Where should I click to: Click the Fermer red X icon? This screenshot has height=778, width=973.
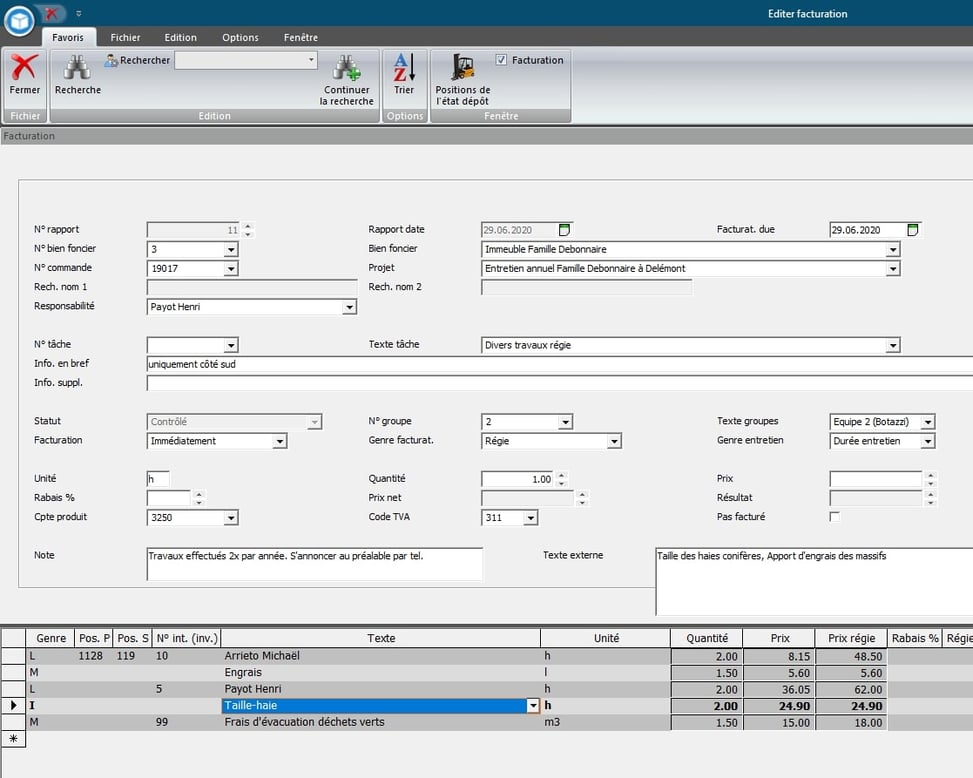24,67
